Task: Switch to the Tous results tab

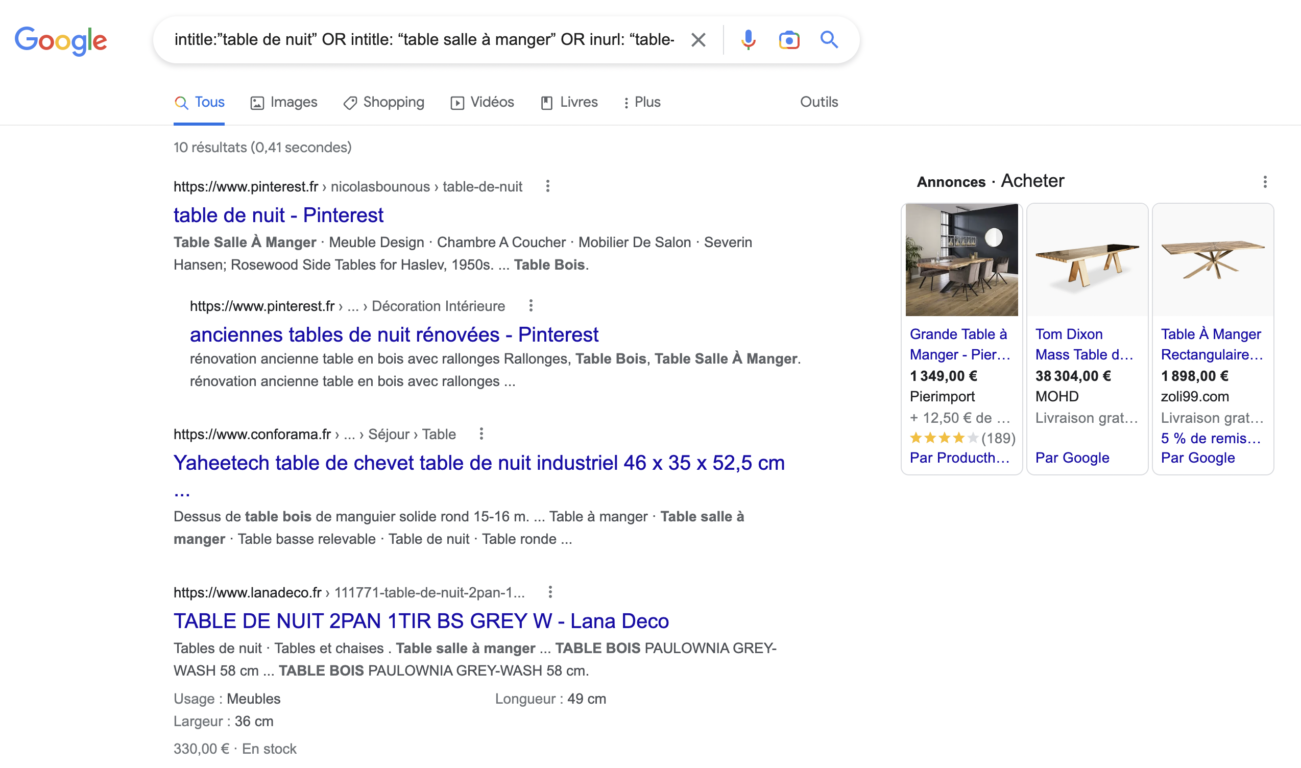Action: pos(207,101)
